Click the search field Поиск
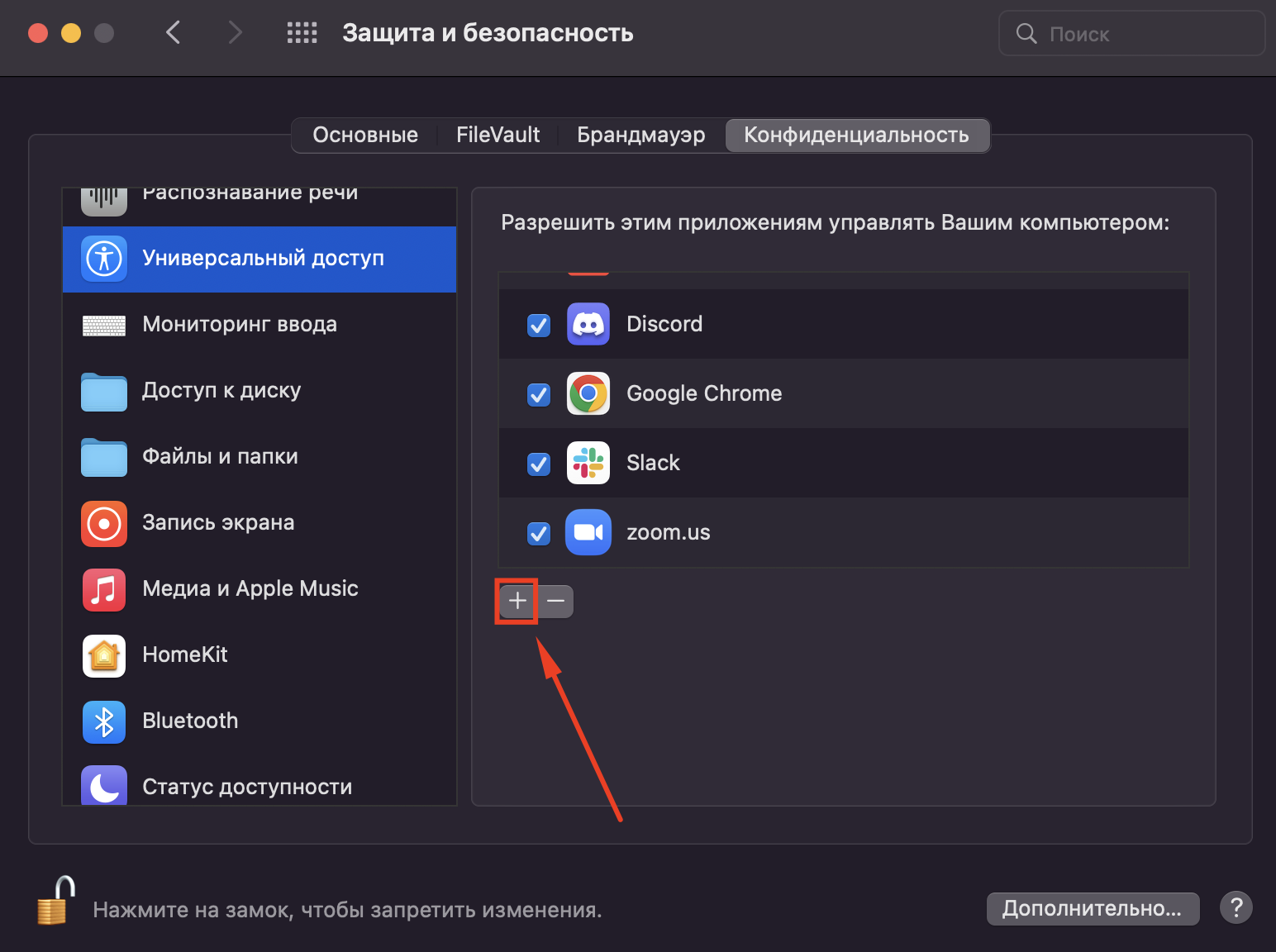 click(x=1132, y=33)
